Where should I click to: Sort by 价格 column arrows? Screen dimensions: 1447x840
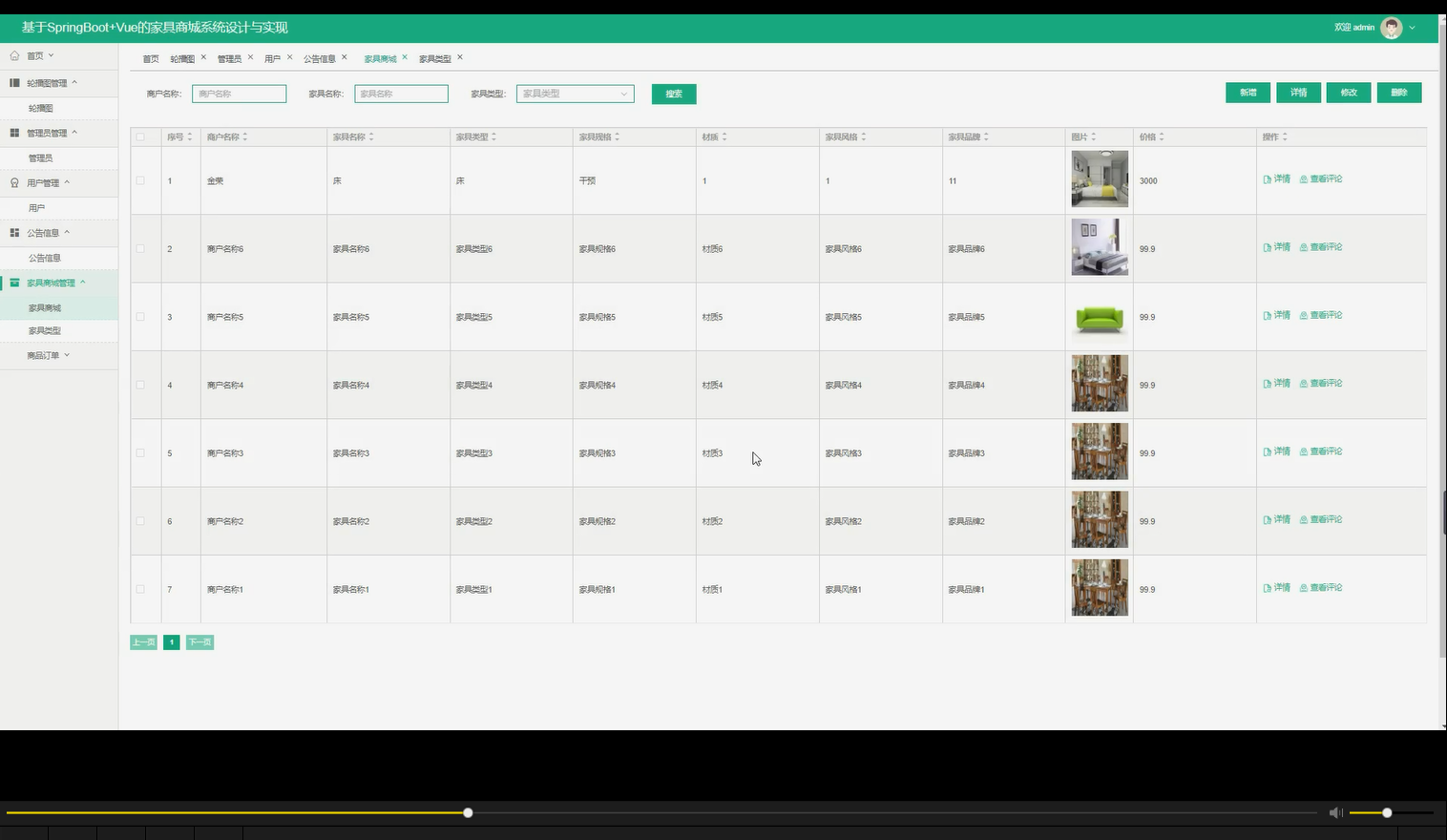[1162, 136]
